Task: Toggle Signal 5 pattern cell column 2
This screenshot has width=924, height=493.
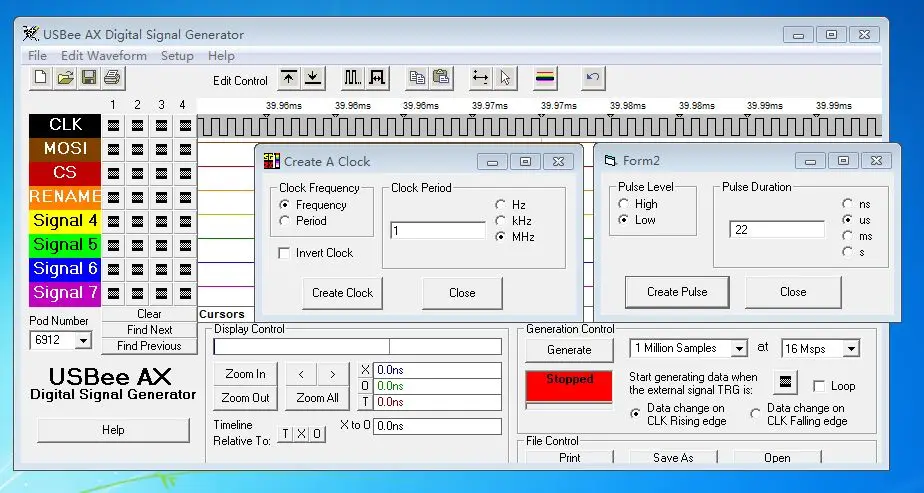Action: 137,246
